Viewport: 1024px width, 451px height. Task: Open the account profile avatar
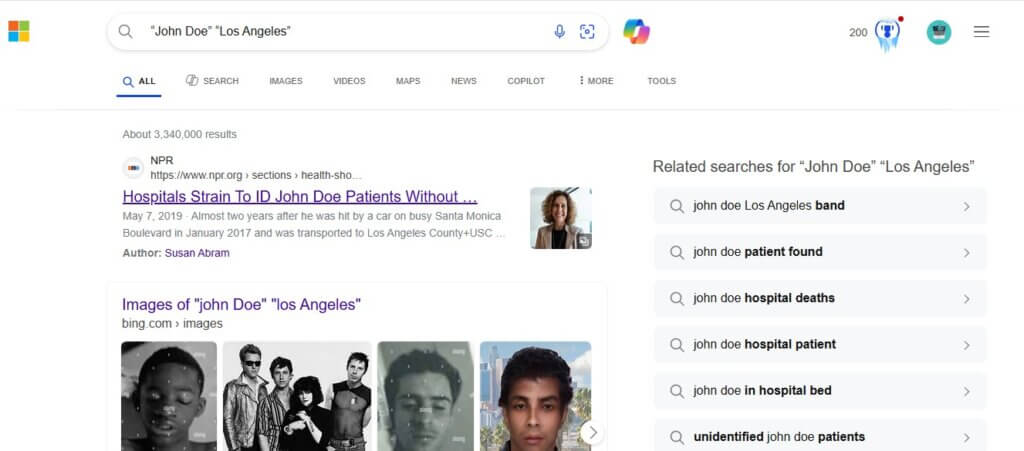tap(938, 32)
